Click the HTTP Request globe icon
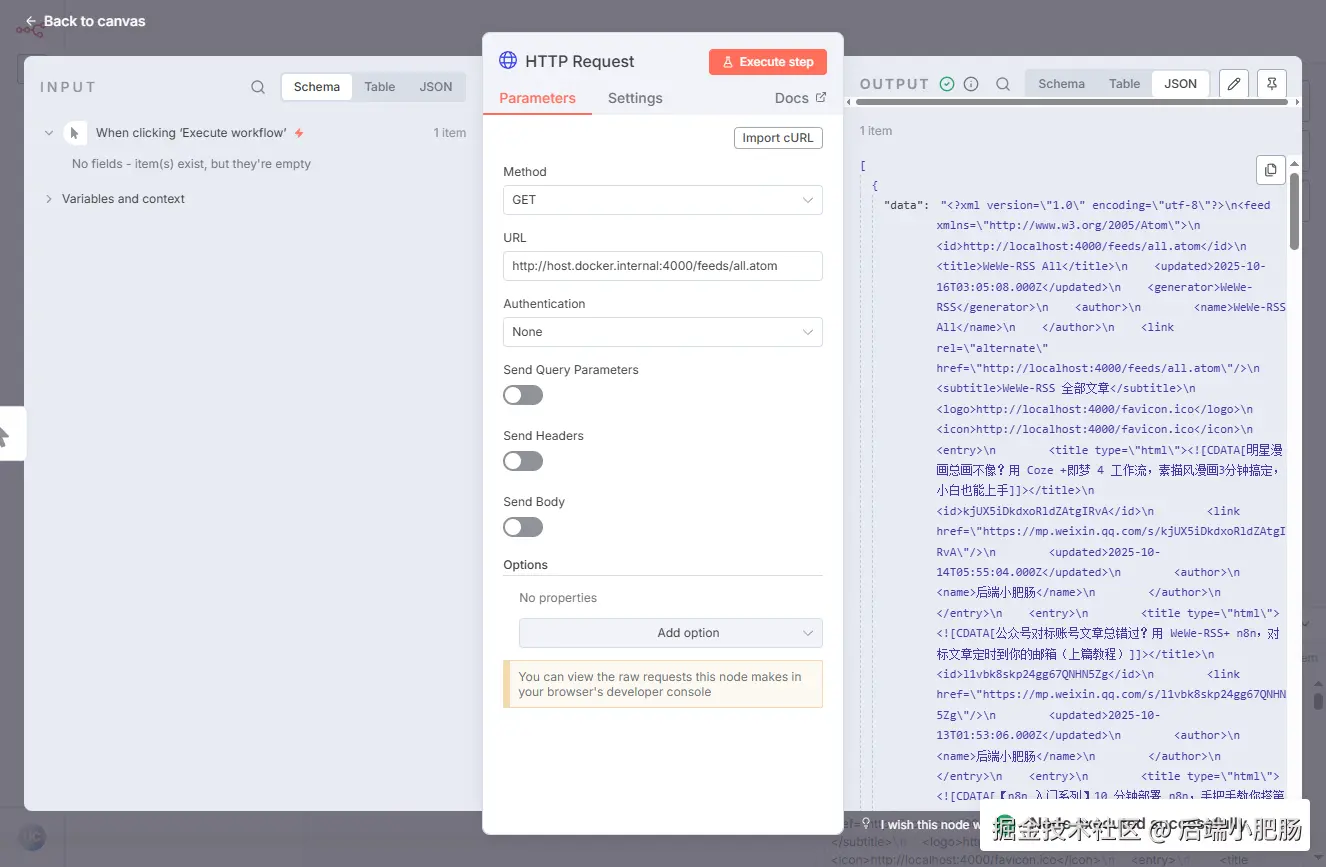Image resolution: width=1326 pixels, height=867 pixels. (508, 61)
